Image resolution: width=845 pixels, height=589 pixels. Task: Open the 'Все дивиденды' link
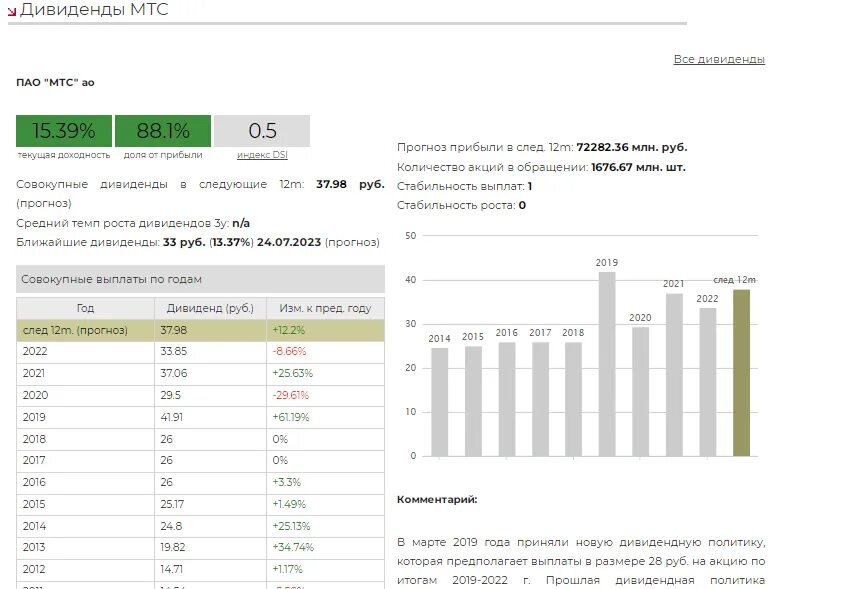tap(719, 59)
